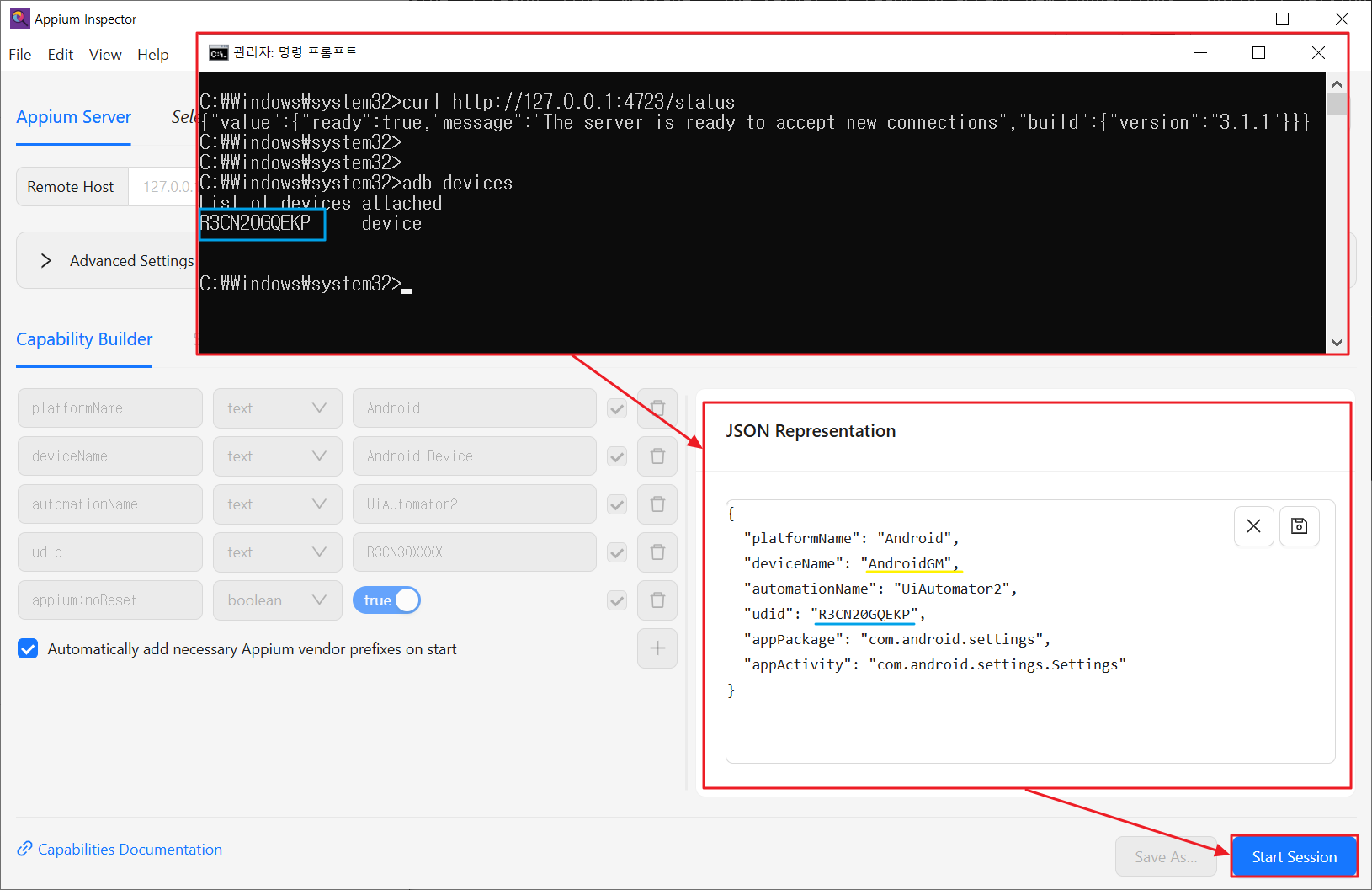Uncheck Automatically add necessary Appium vendor prefixes

pyautogui.click(x=28, y=648)
